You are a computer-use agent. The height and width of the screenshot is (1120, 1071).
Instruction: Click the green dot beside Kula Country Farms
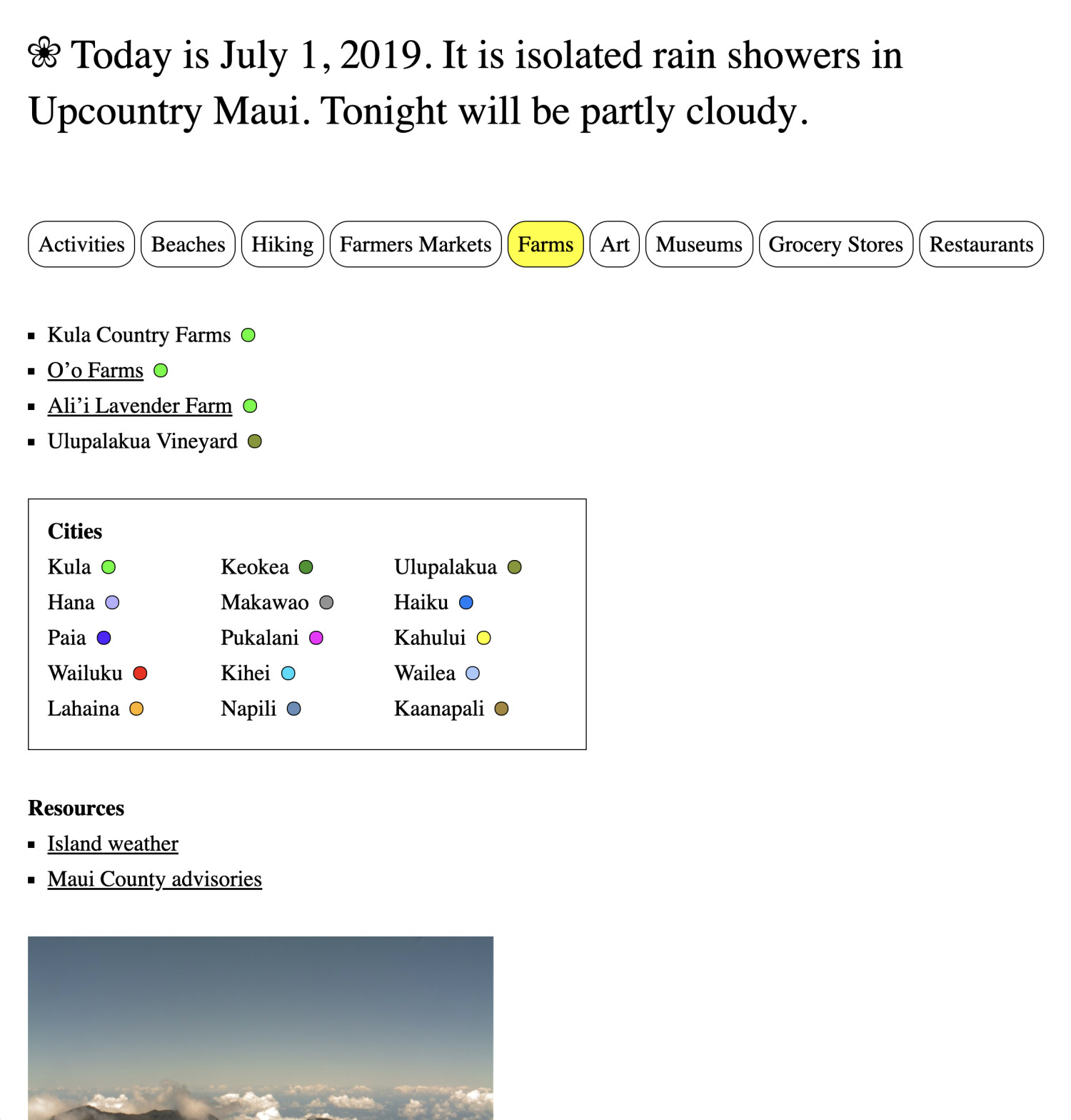(248, 335)
